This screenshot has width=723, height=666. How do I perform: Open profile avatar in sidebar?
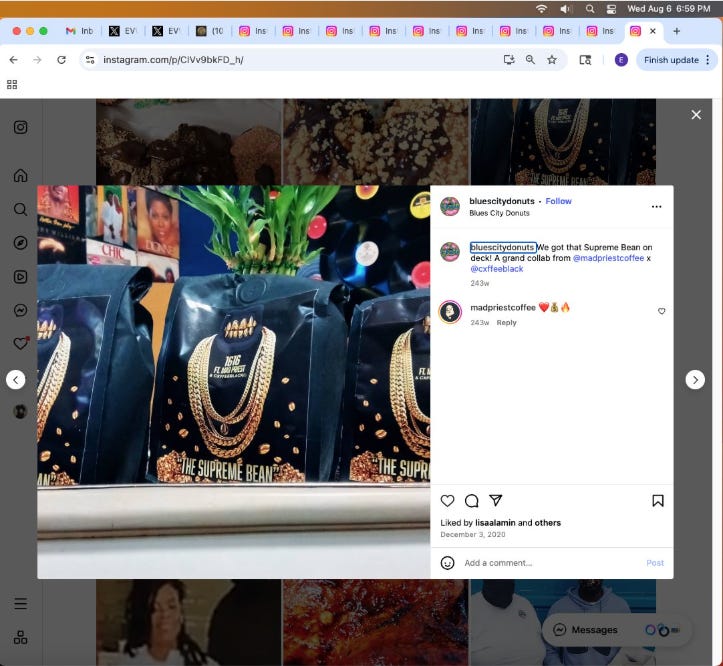coord(20,411)
